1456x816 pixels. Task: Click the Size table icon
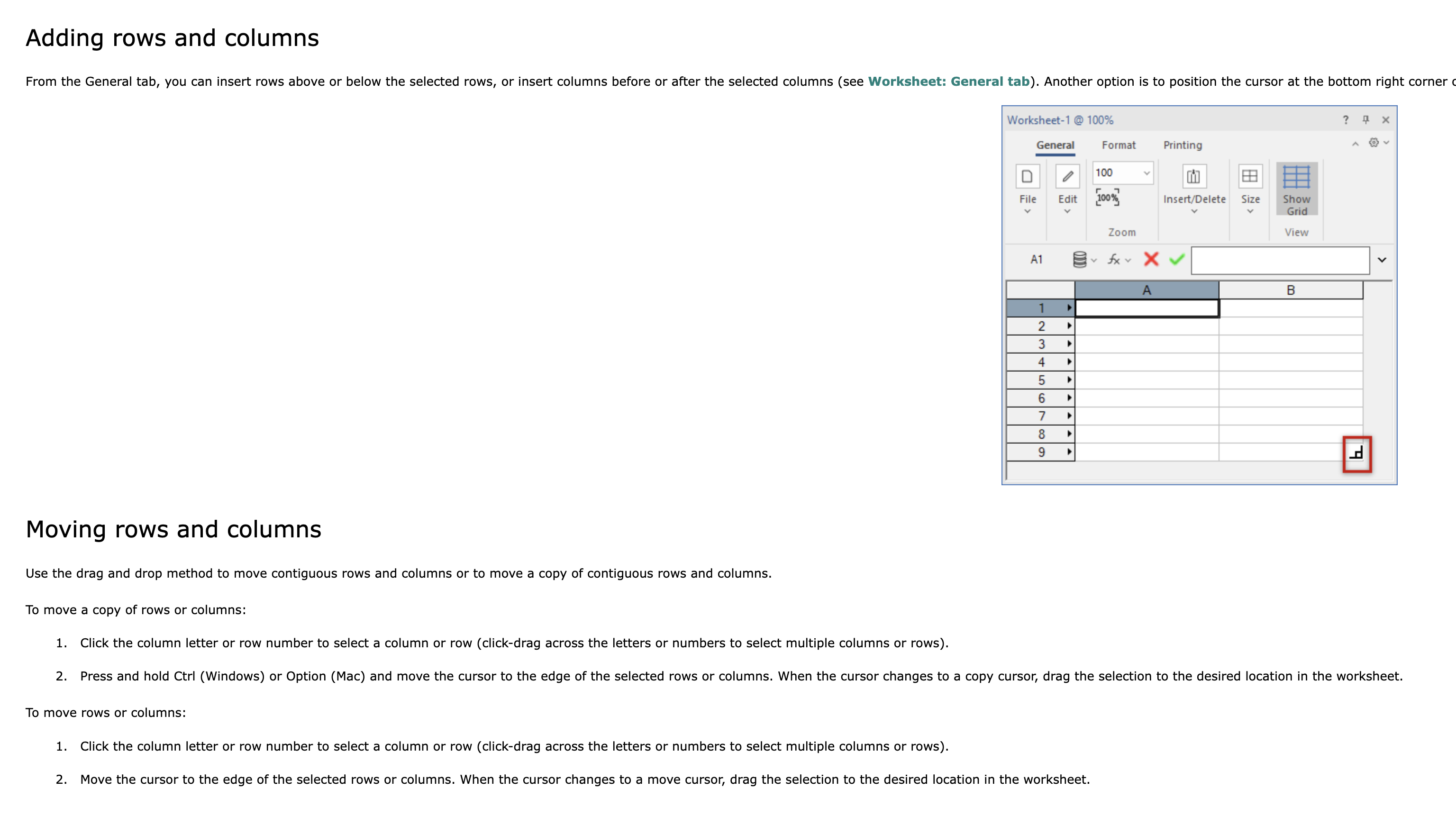[x=1250, y=176]
